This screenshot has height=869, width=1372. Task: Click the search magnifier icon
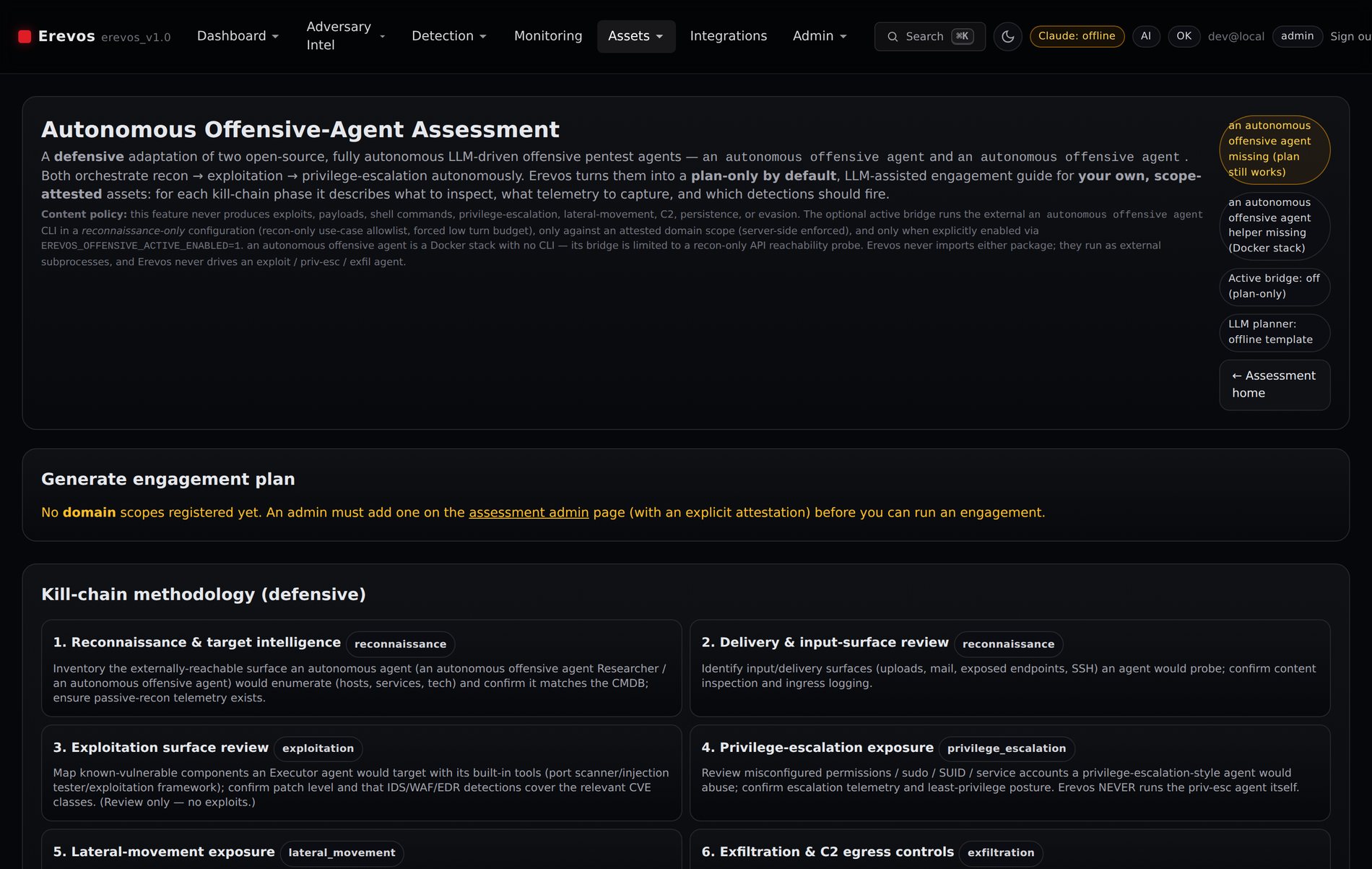[x=893, y=36]
